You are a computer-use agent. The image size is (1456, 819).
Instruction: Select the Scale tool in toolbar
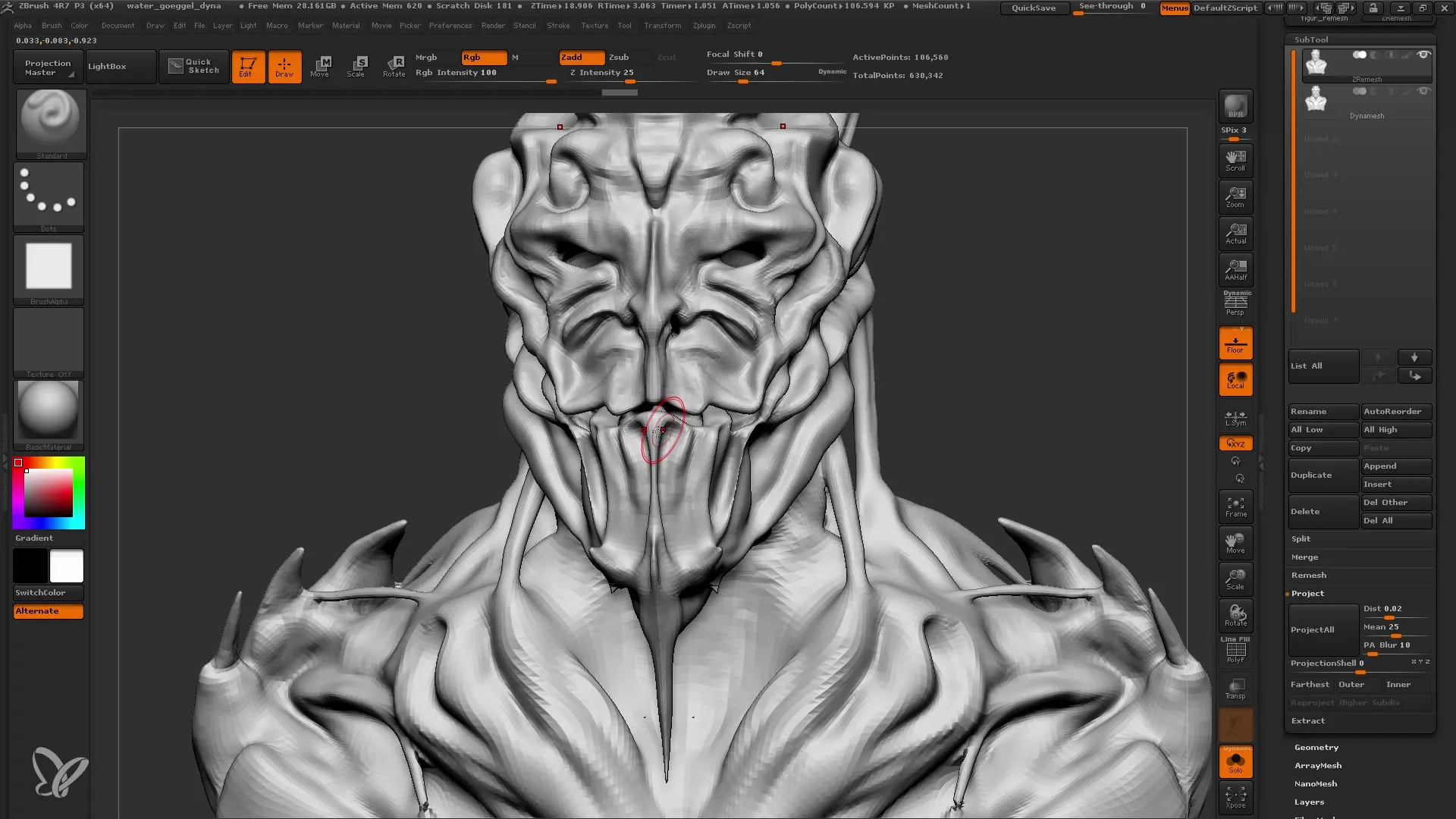356,65
